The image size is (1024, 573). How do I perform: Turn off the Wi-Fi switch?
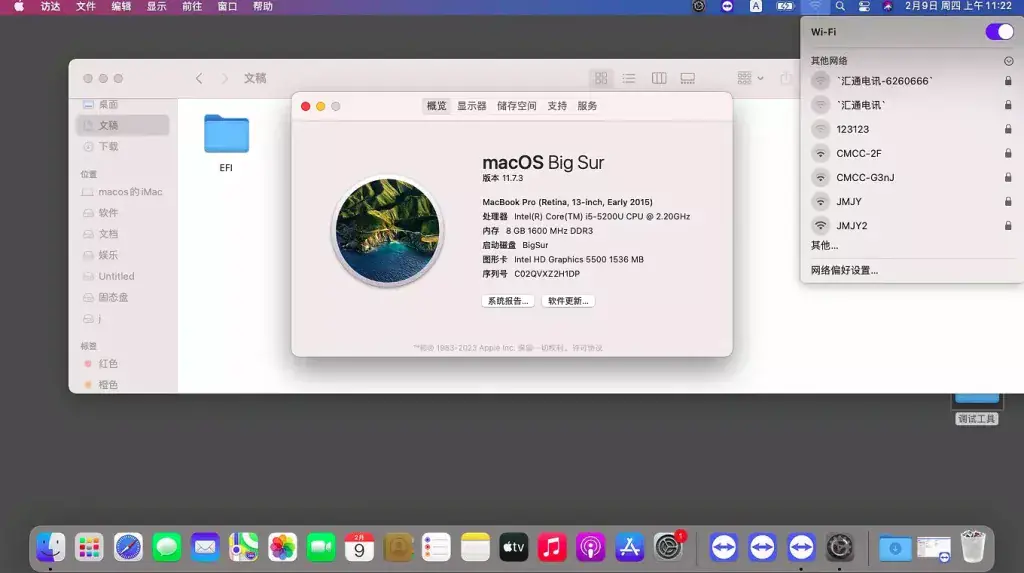coord(999,31)
